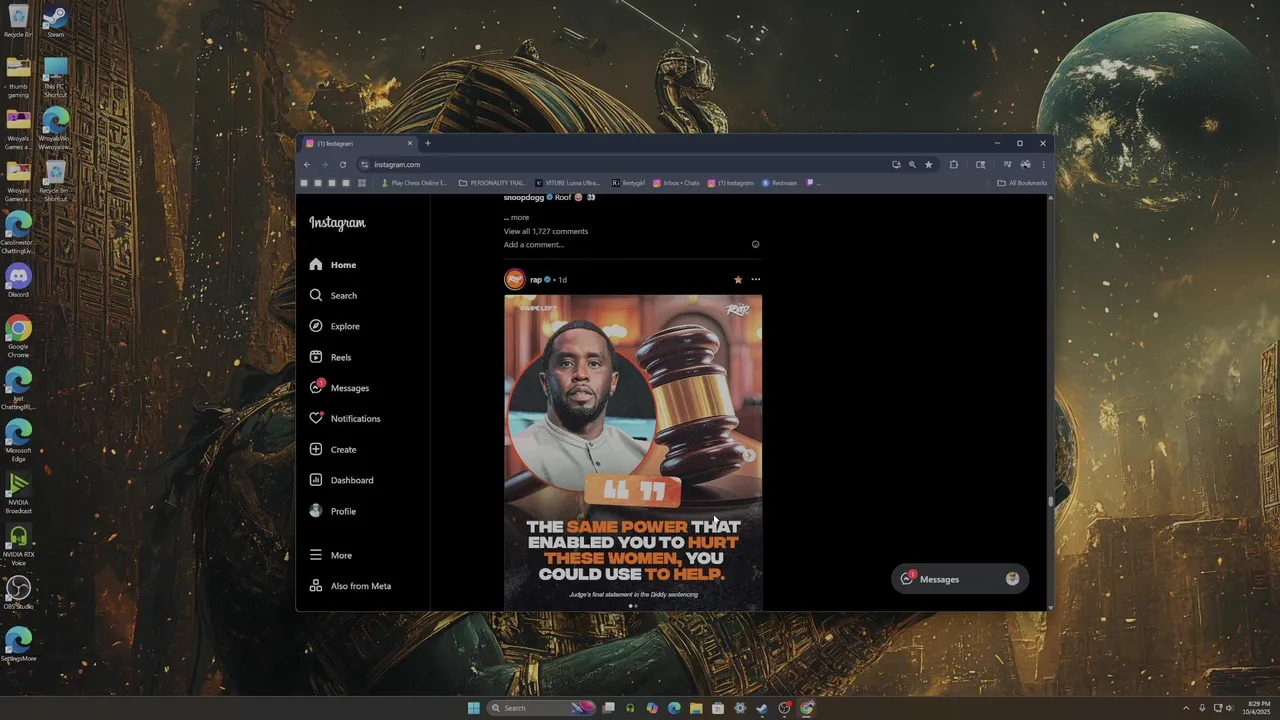Open floating Messages button
The height and width of the screenshot is (720, 1280).
pos(960,579)
